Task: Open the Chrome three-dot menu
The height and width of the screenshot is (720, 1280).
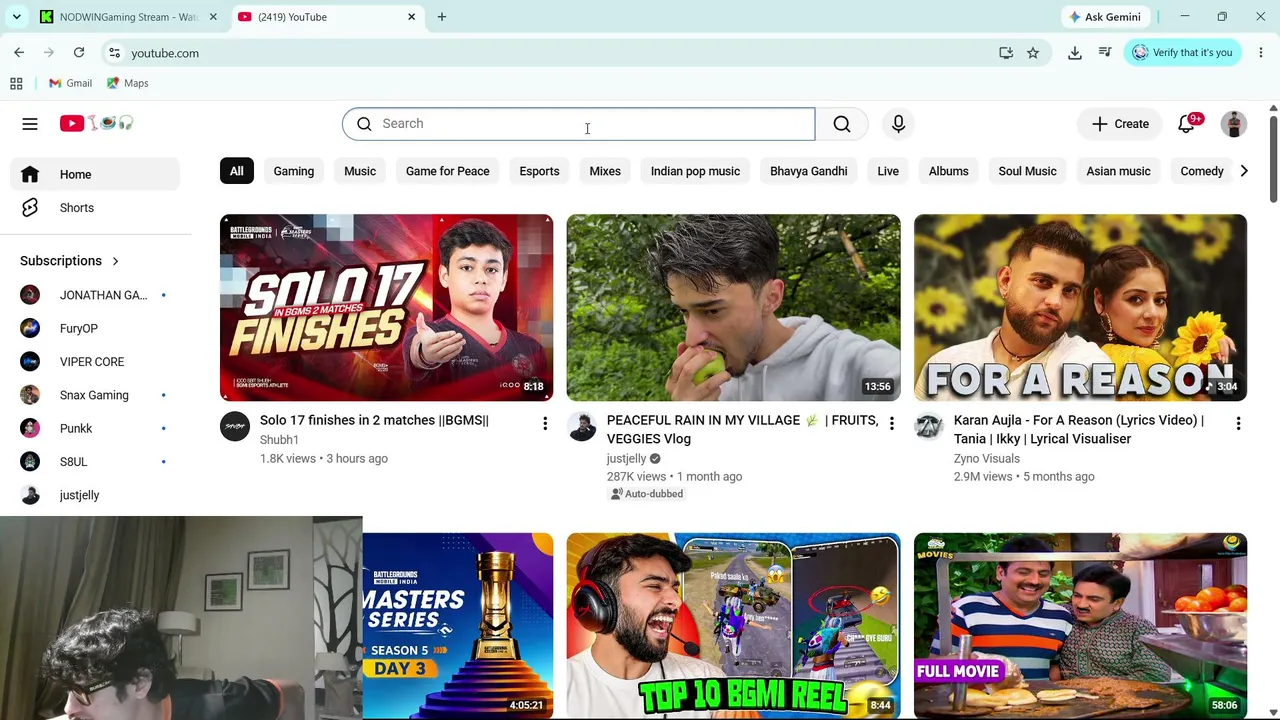Action: pos(1261,52)
